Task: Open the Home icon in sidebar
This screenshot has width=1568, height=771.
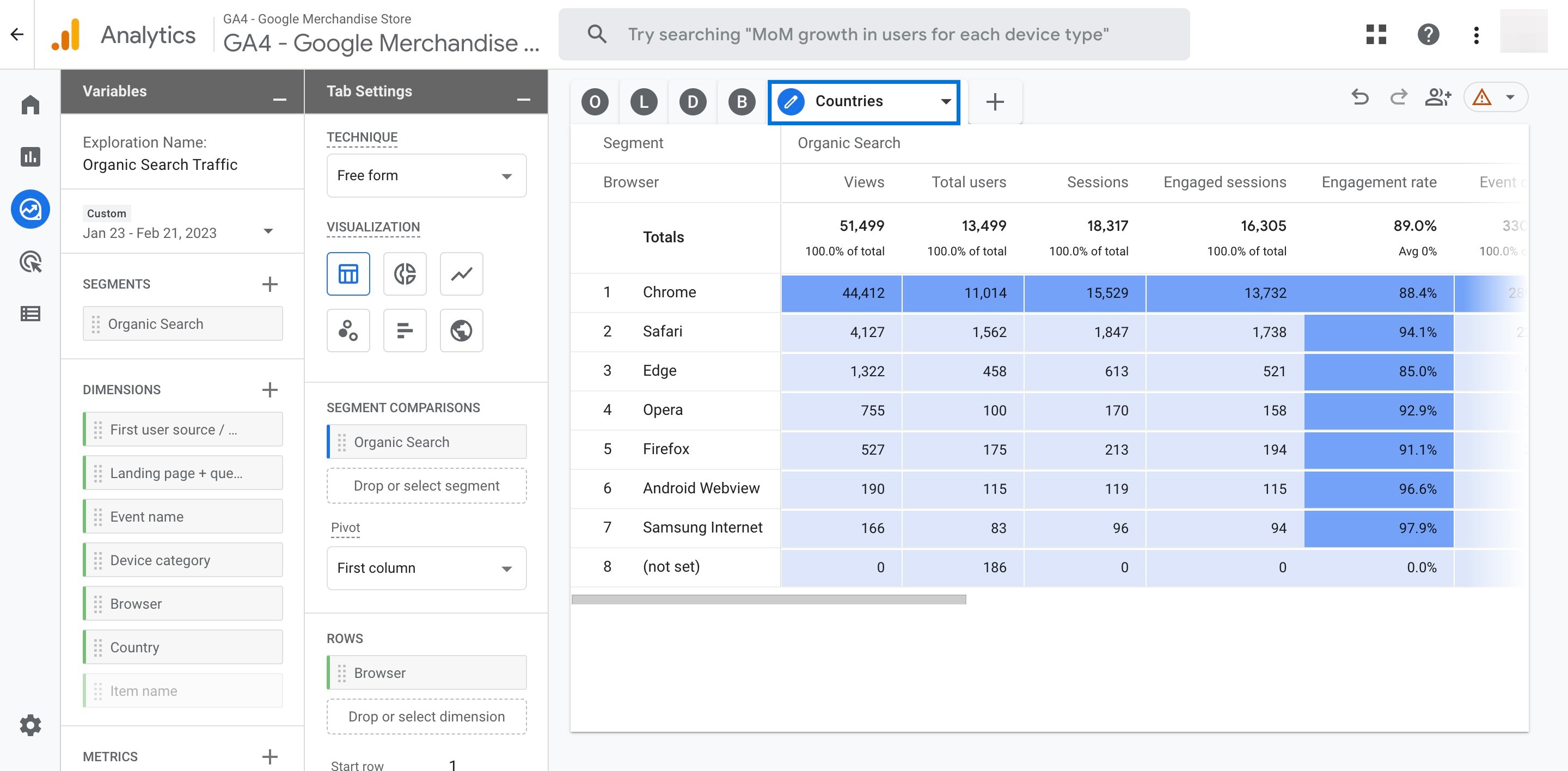Action: 30,105
